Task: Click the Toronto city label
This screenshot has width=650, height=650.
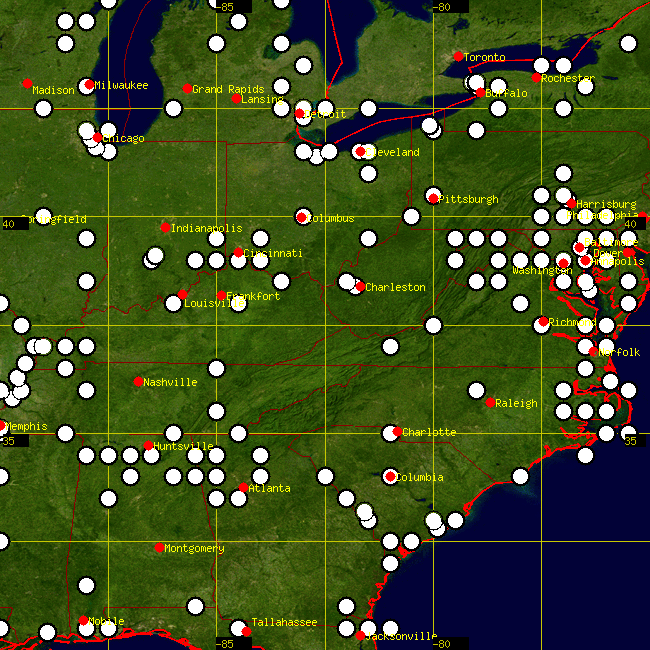Action: click(x=485, y=57)
